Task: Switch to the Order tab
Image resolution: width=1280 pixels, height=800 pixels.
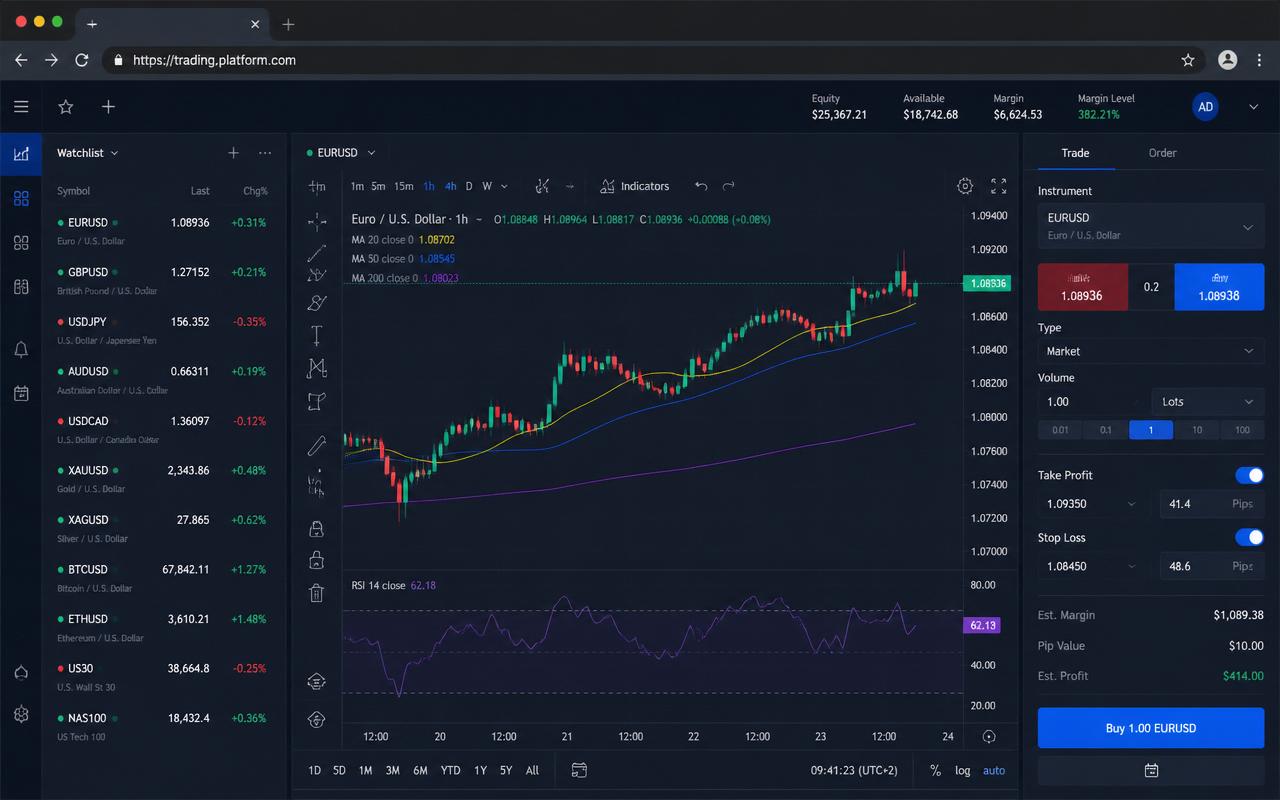Action: pos(1162,153)
